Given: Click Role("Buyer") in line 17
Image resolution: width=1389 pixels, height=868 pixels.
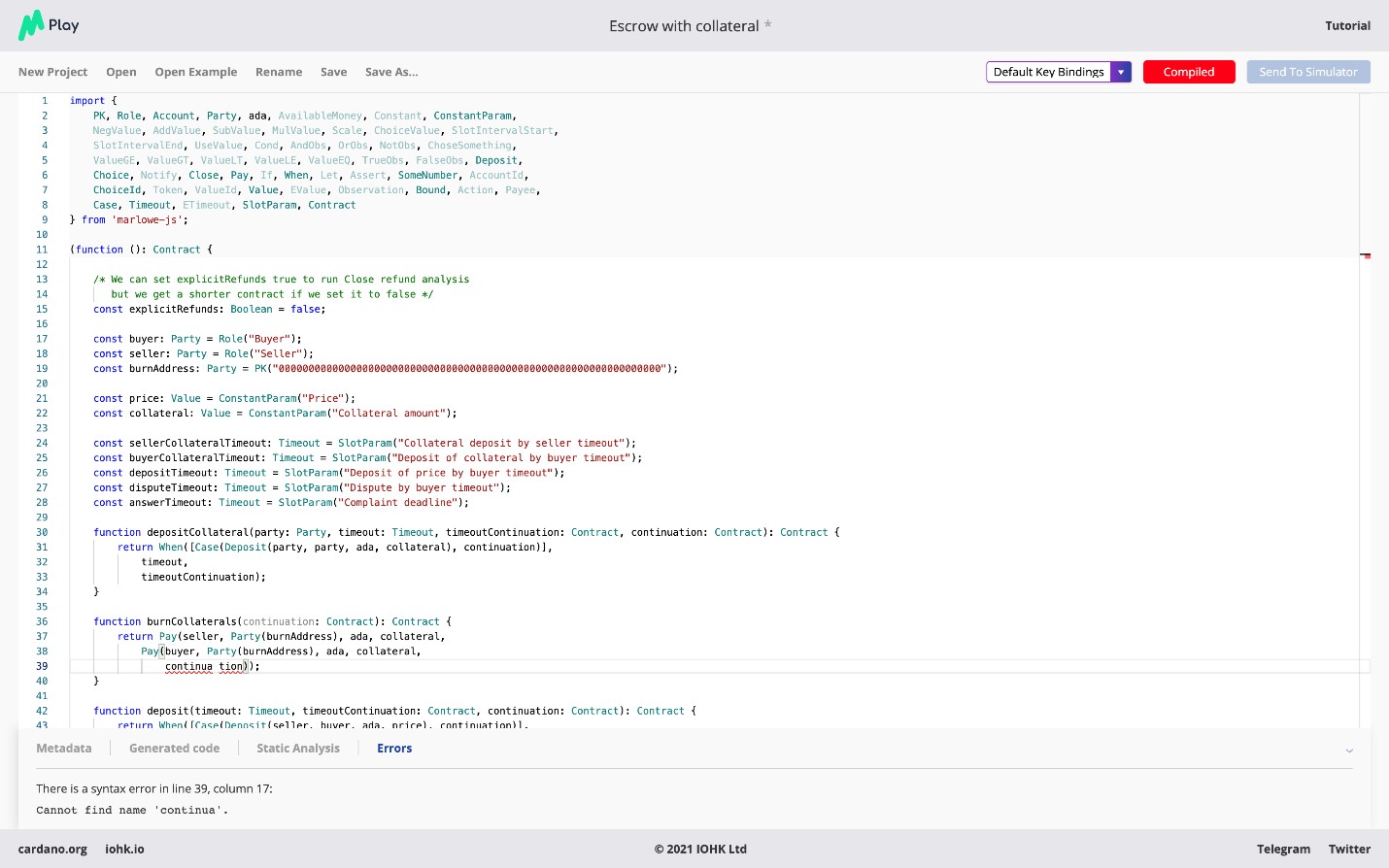Looking at the screenshot, I should [256, 340].
